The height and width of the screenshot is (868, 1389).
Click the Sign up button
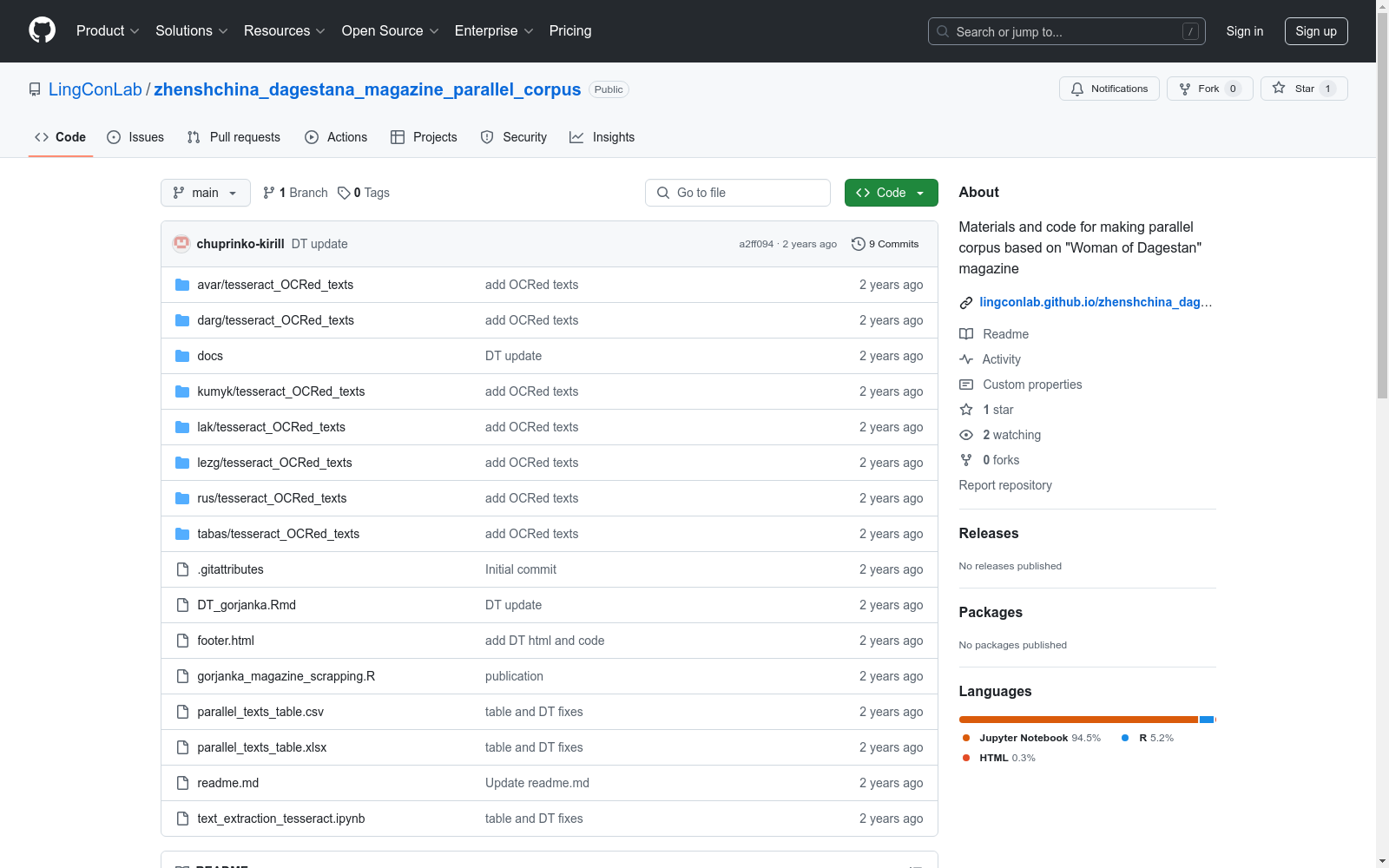point(1316,31)
